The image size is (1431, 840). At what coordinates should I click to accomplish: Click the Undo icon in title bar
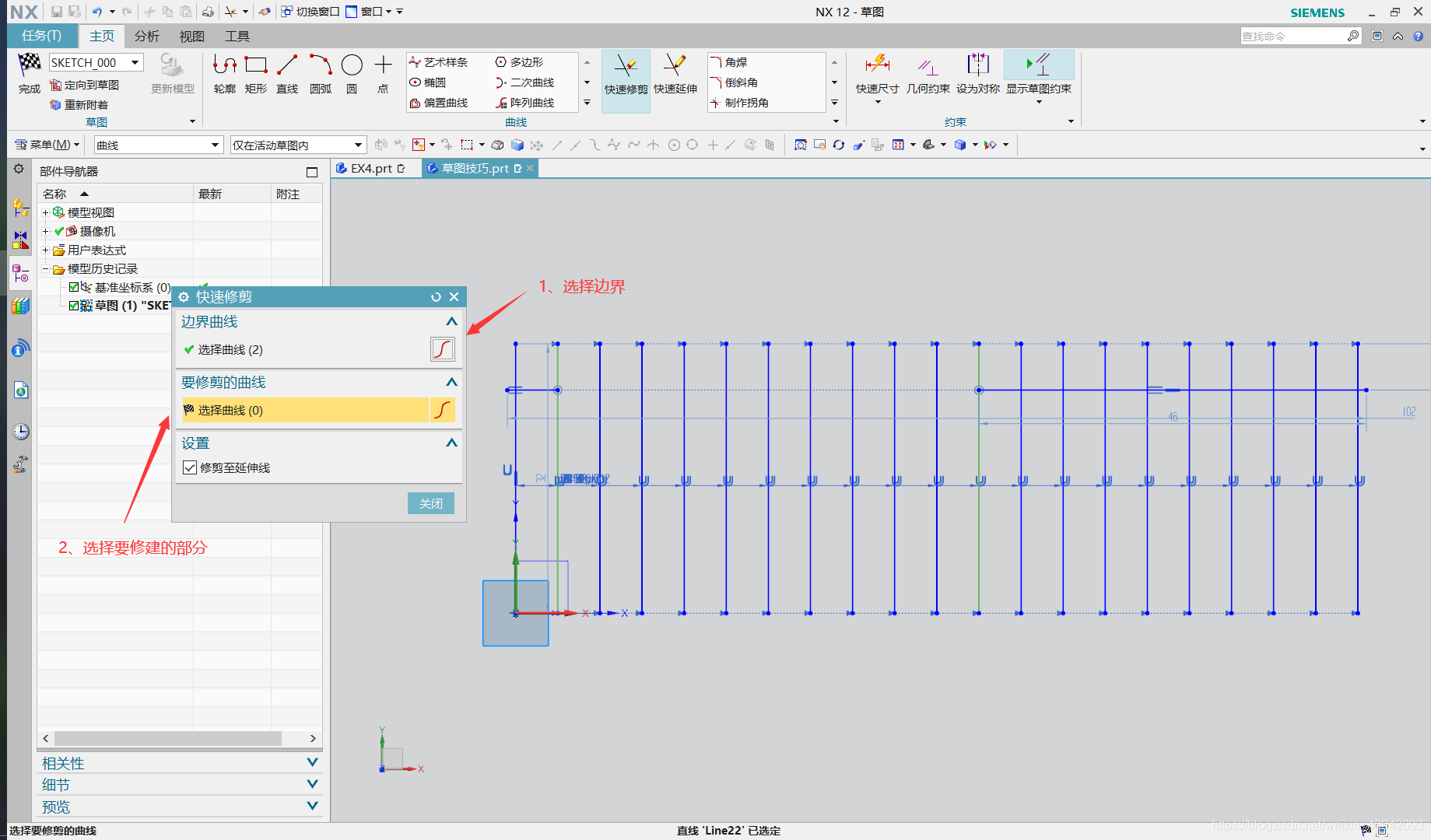[97, 12]
